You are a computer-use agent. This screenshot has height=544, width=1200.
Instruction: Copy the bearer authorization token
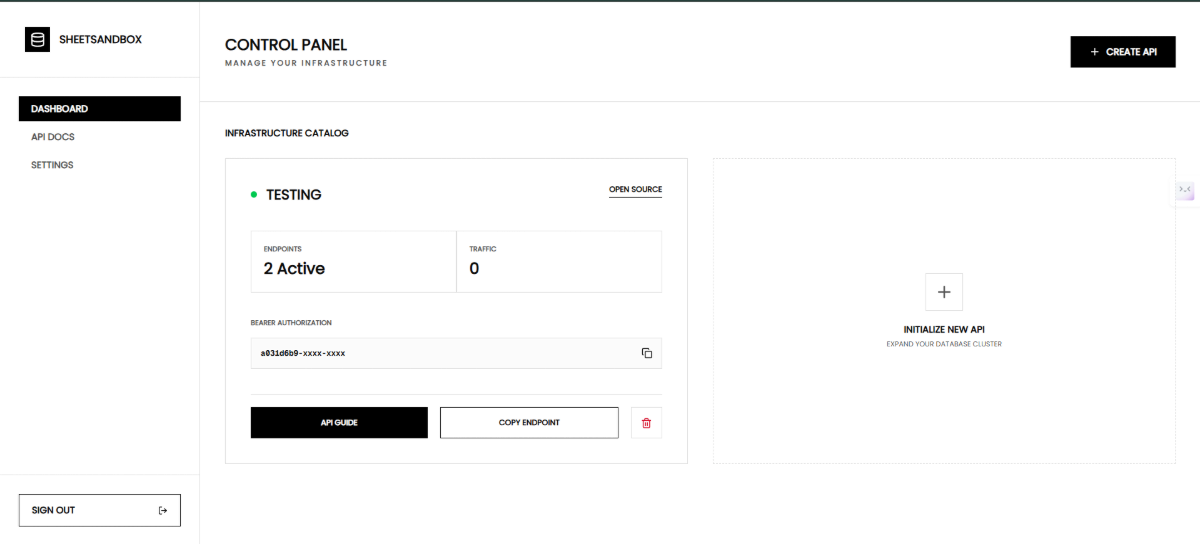646,353
